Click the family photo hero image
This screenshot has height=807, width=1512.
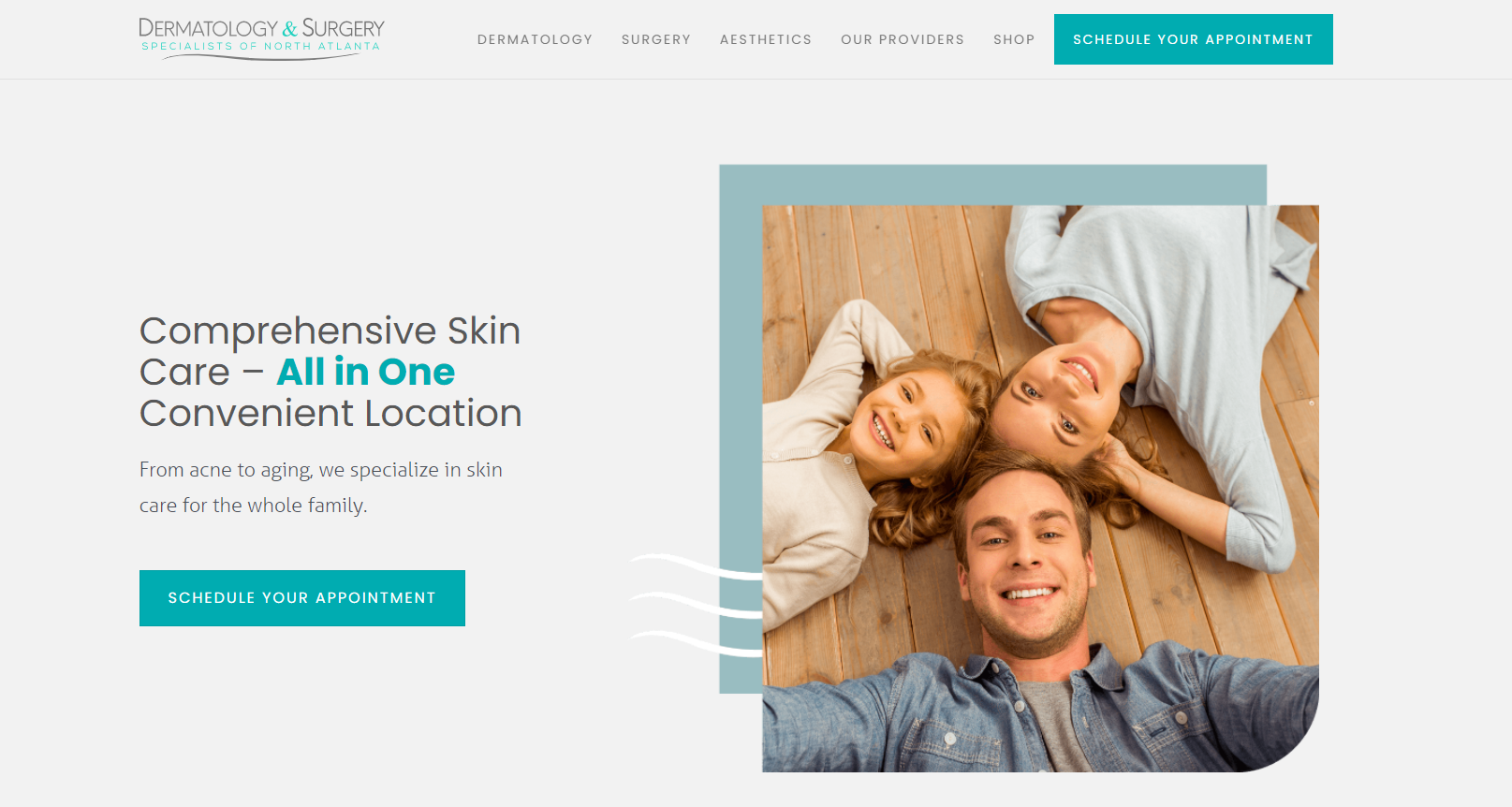coord(1040,489)
